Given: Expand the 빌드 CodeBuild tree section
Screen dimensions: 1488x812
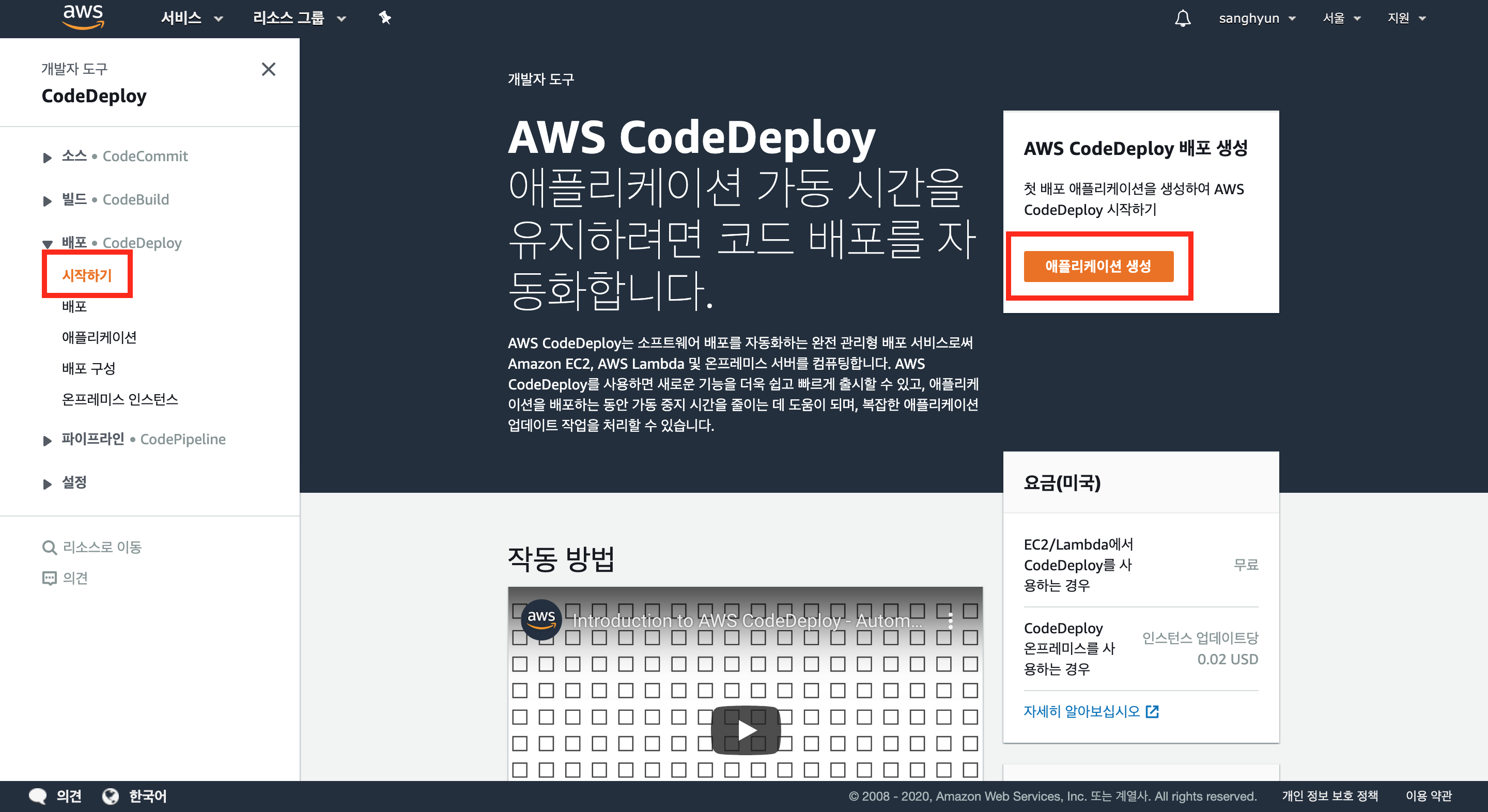Looking at the screenshot, I should point(48,200).
